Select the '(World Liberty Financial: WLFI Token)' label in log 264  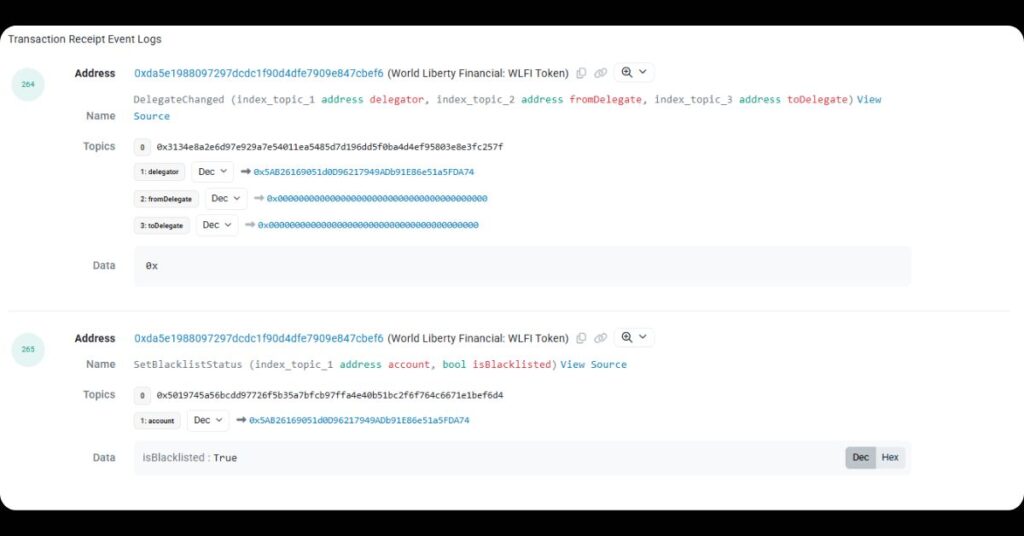478,73
